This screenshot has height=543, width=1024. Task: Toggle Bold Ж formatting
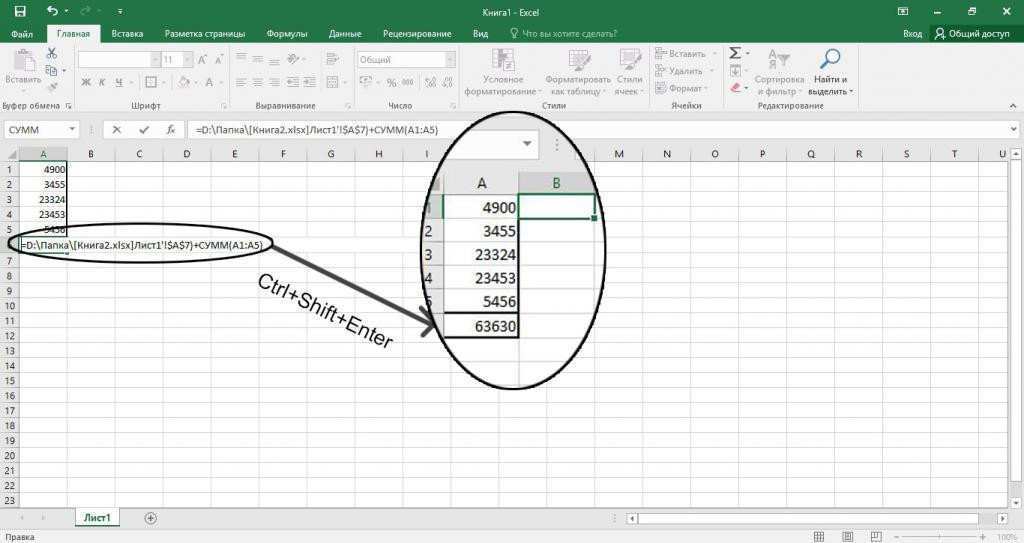pyautogui.click(x=85, y=83)
